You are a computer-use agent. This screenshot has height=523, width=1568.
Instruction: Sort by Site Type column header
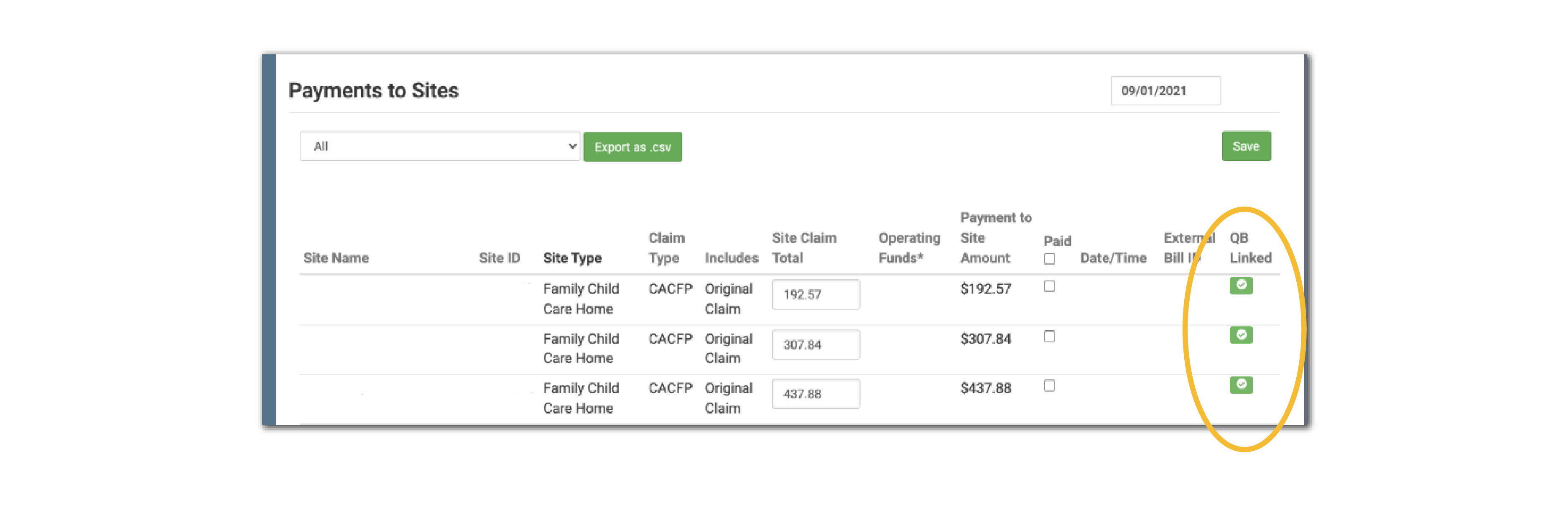point(571,258)
